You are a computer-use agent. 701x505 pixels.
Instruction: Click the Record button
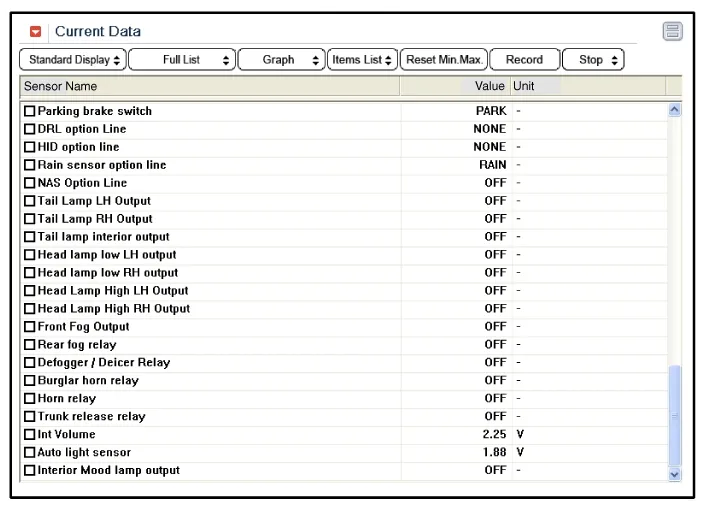524,60
